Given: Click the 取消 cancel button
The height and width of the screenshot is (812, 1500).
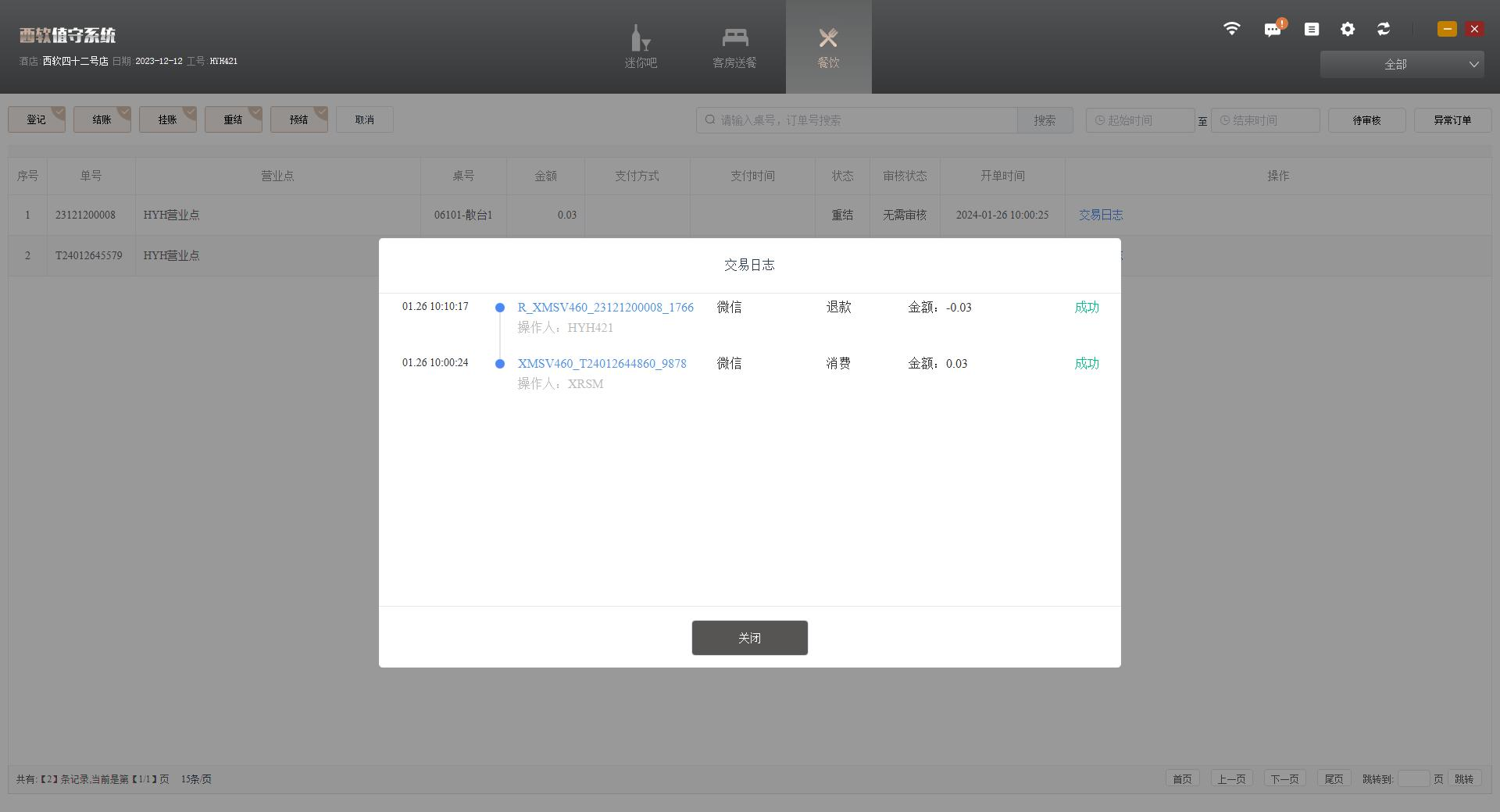Looking at the screenshot, I should pos(364,119).
